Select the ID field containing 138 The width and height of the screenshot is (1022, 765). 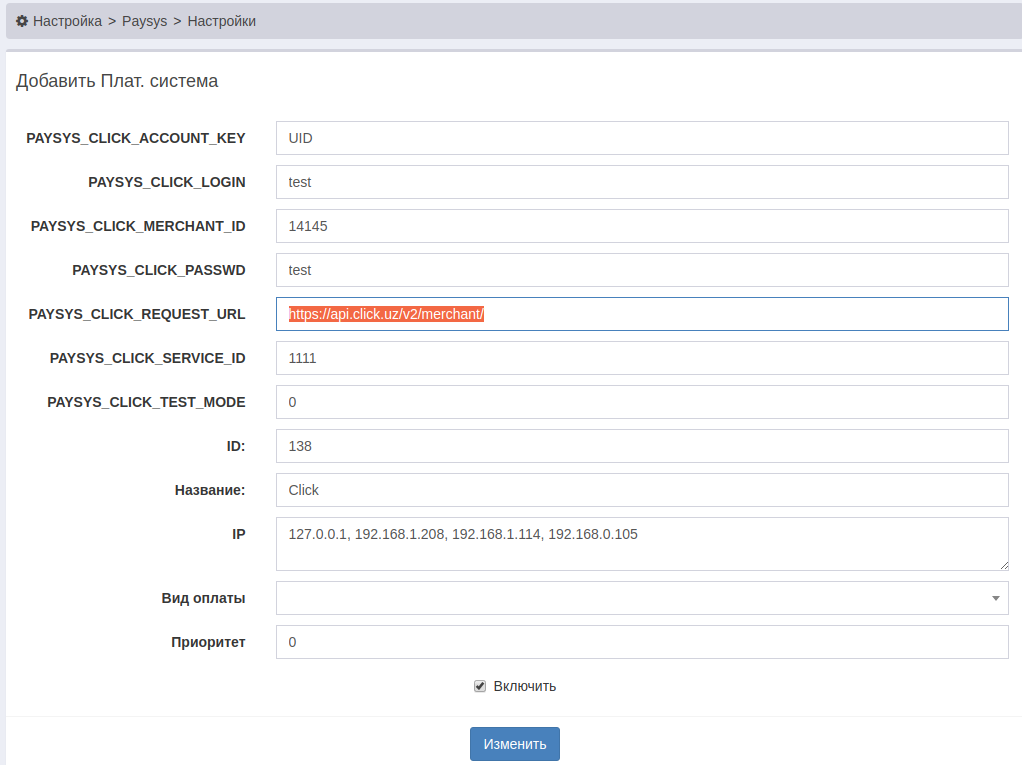[641, 446]
